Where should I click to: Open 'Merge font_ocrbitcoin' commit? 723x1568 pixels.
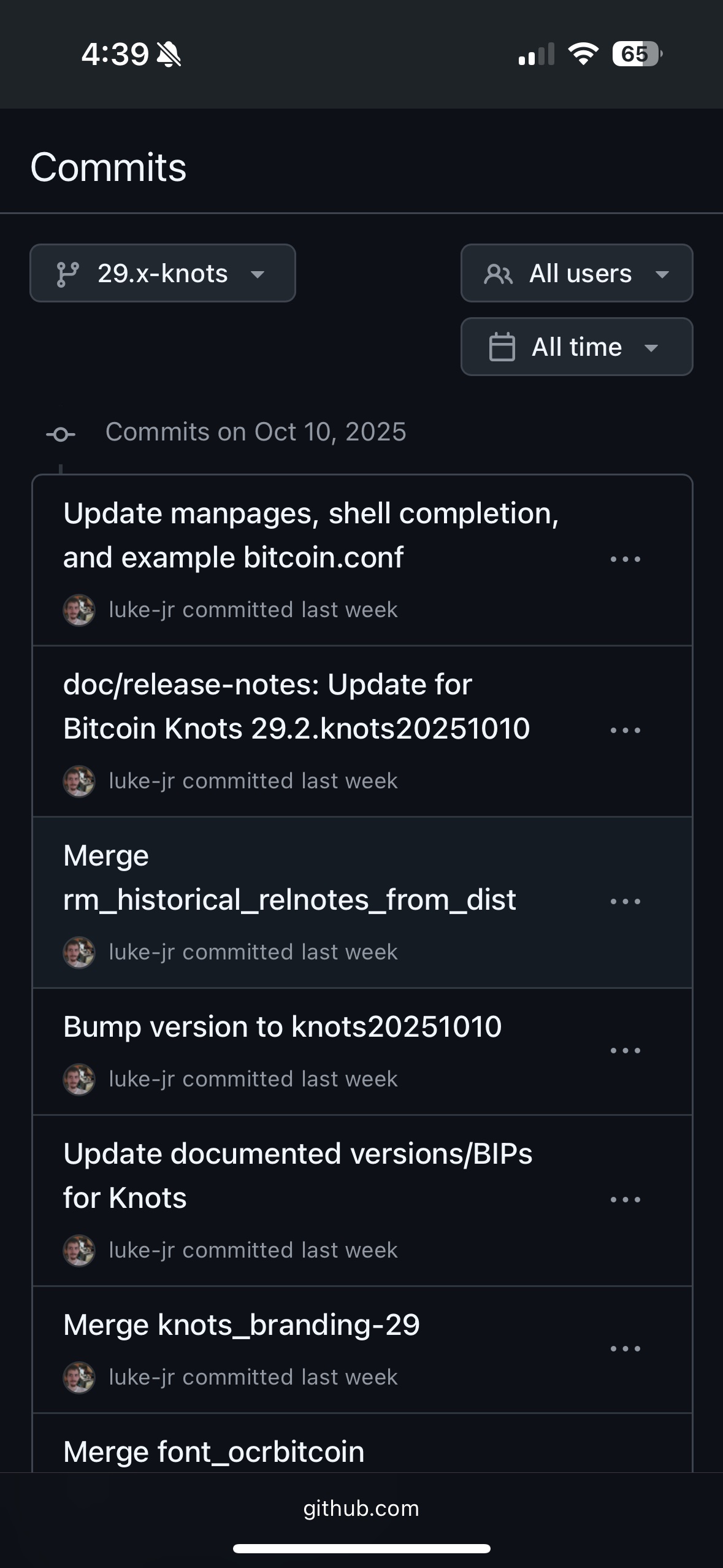pyautogui.click(x=214, y=1452)
